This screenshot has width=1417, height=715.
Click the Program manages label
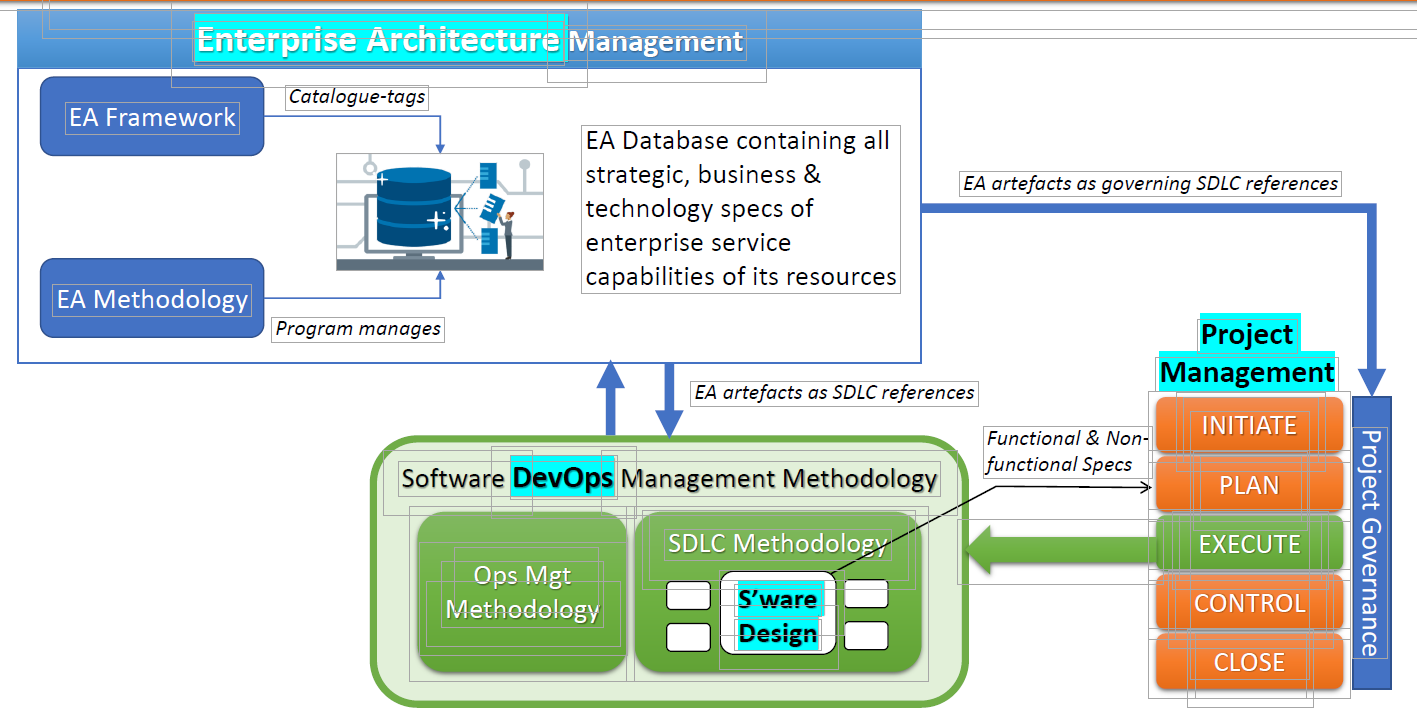point(357,329)
